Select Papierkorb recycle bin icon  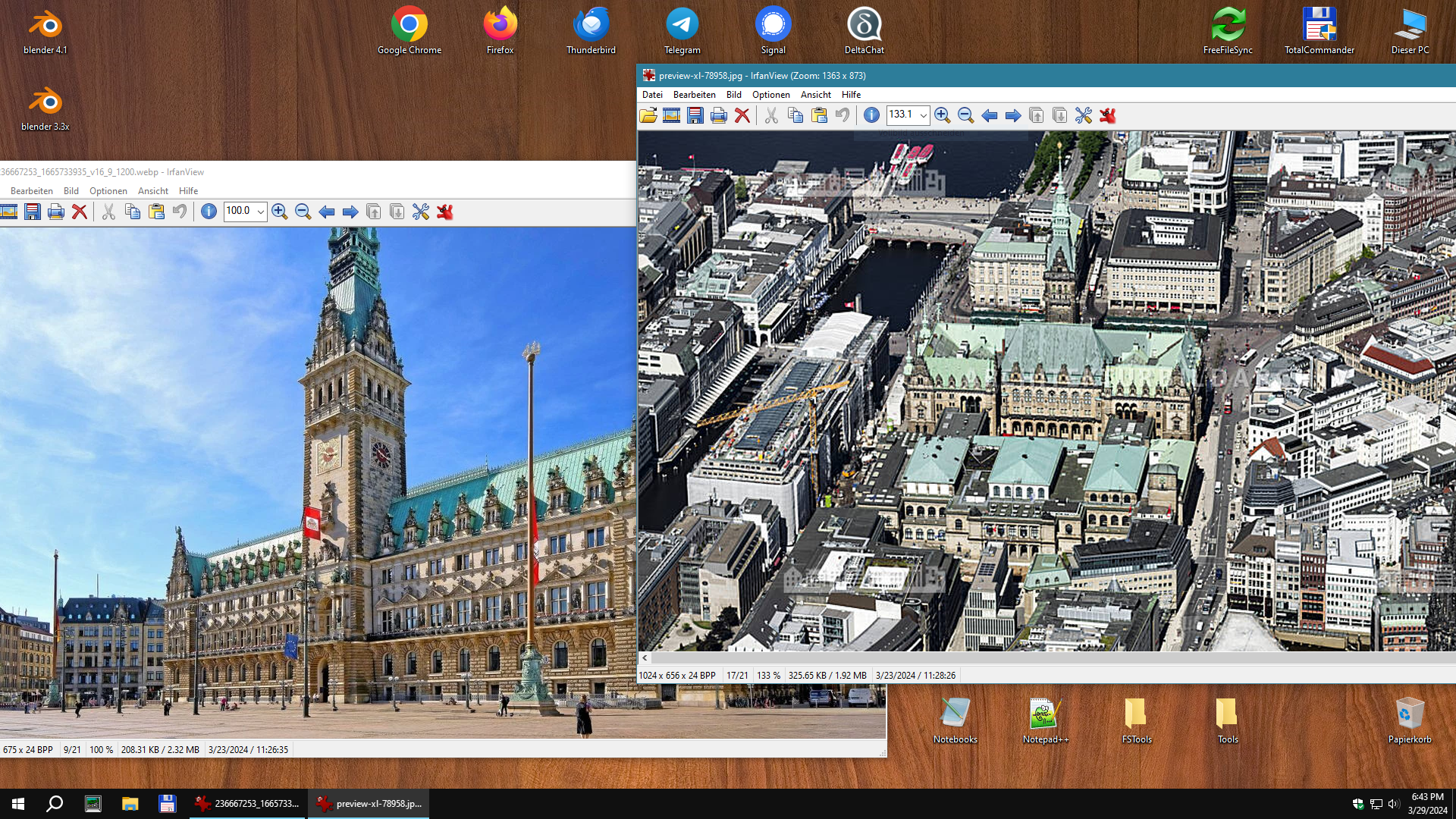click(1410, 720)
